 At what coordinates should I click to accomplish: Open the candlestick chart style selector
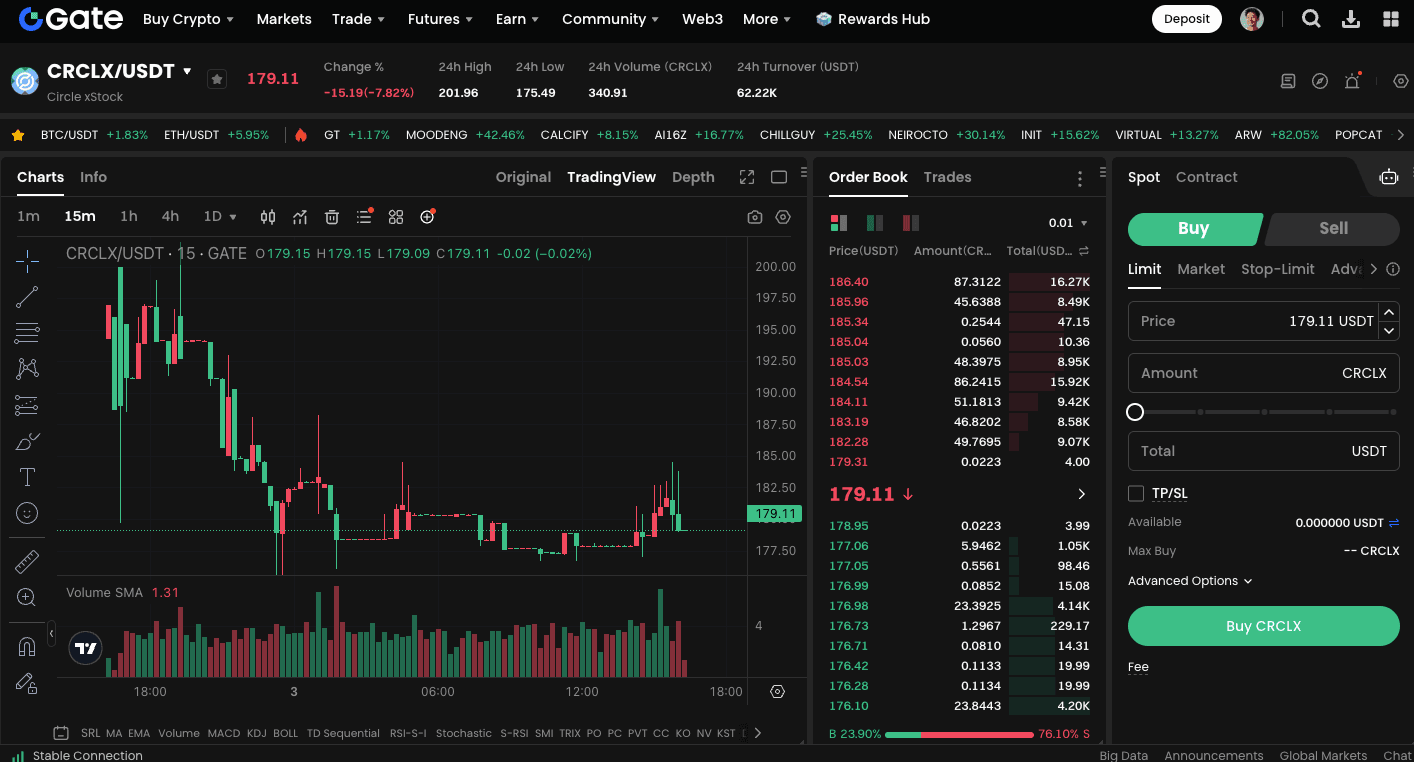[x=268, y=217]
